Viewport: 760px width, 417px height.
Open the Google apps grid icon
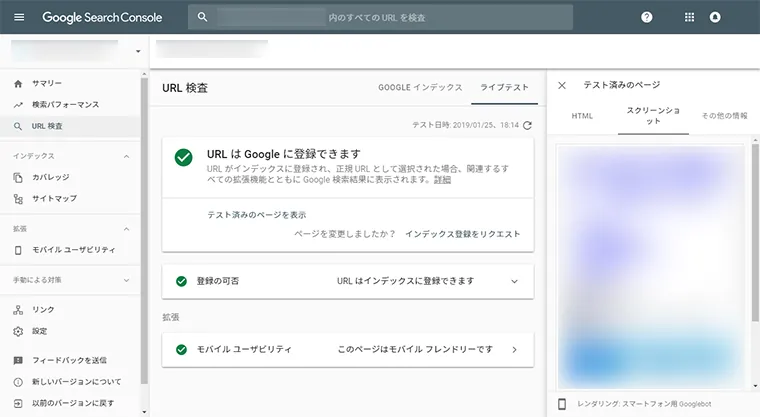click(689, 17)
